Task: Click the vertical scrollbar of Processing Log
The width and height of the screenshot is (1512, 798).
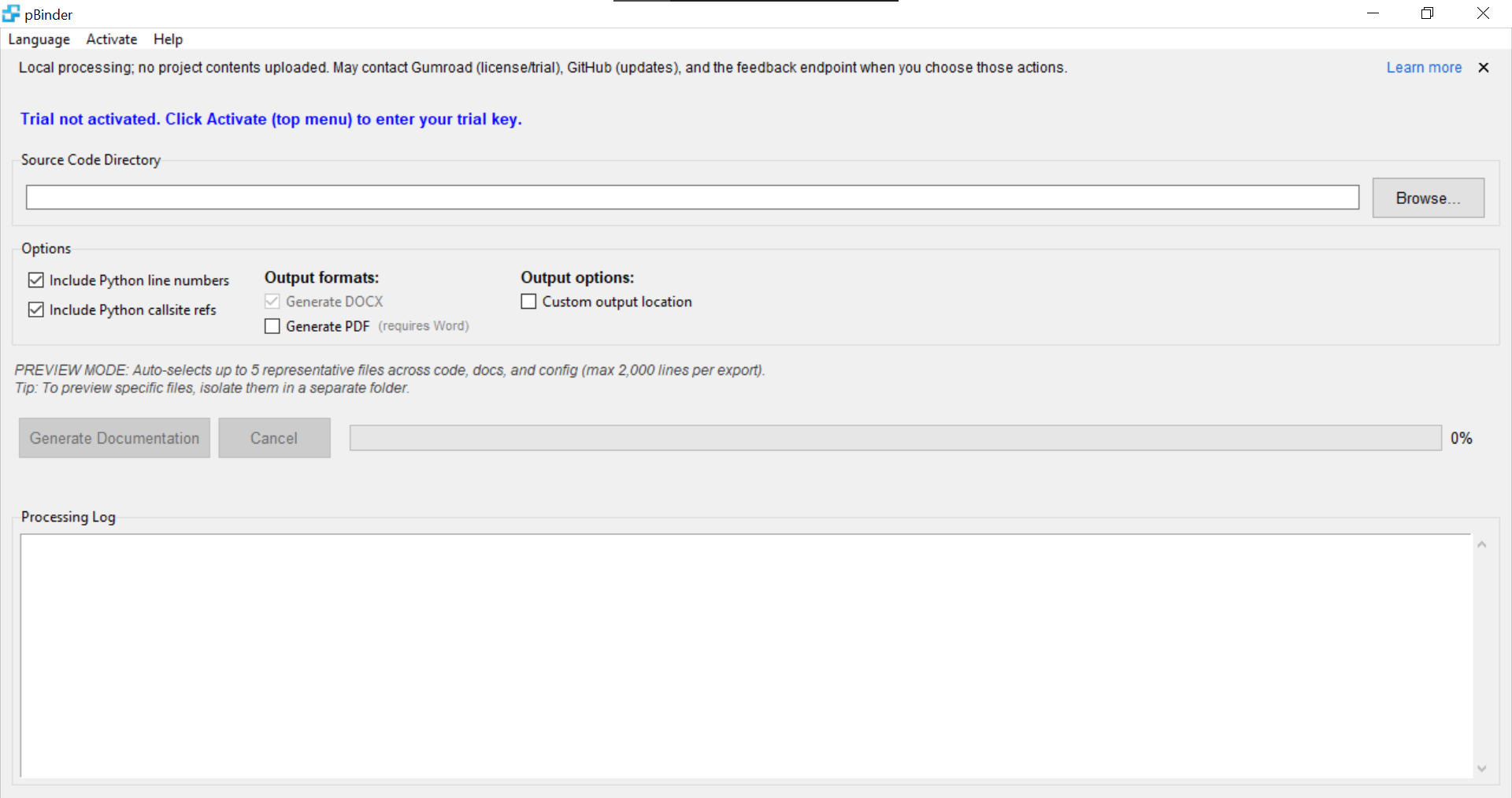Action: click(1481, 656)
